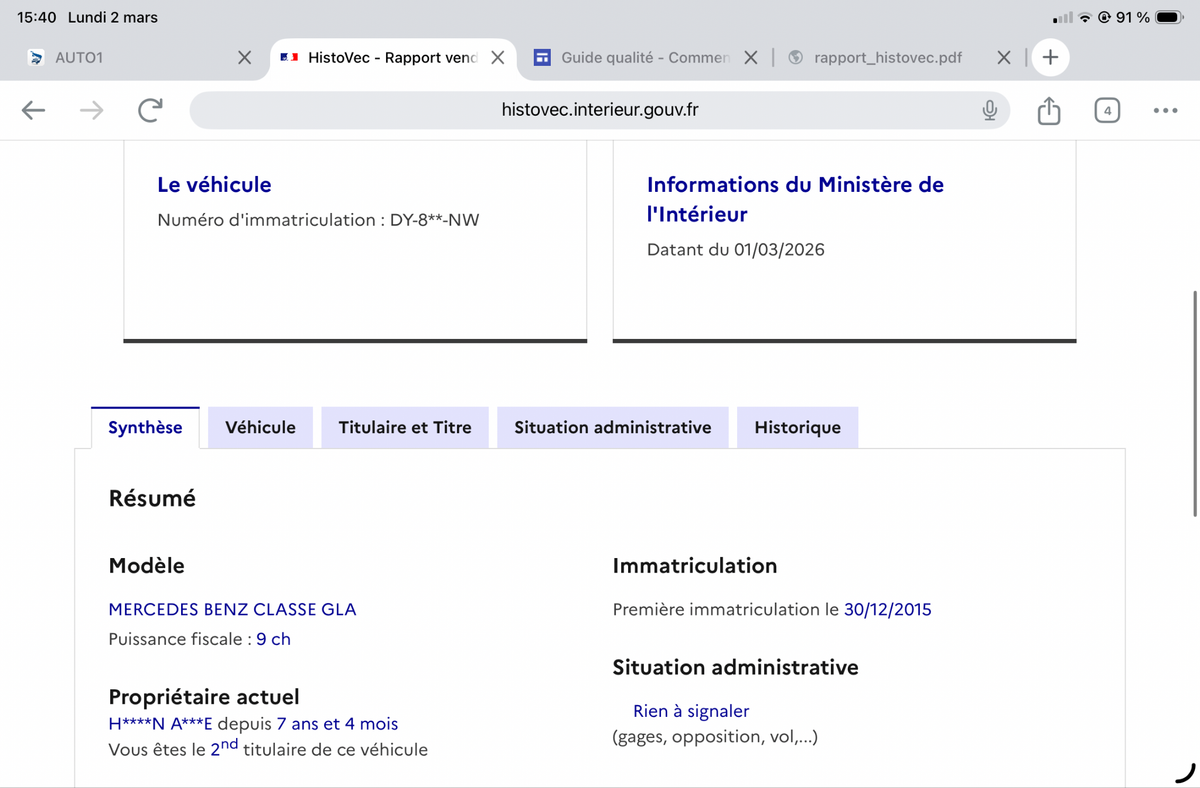The height and width of the screenshot is (788, 1200).
Task: Switch to the AUTO1 browser tab
Action: pyautogui.click(x=137, y=58)
